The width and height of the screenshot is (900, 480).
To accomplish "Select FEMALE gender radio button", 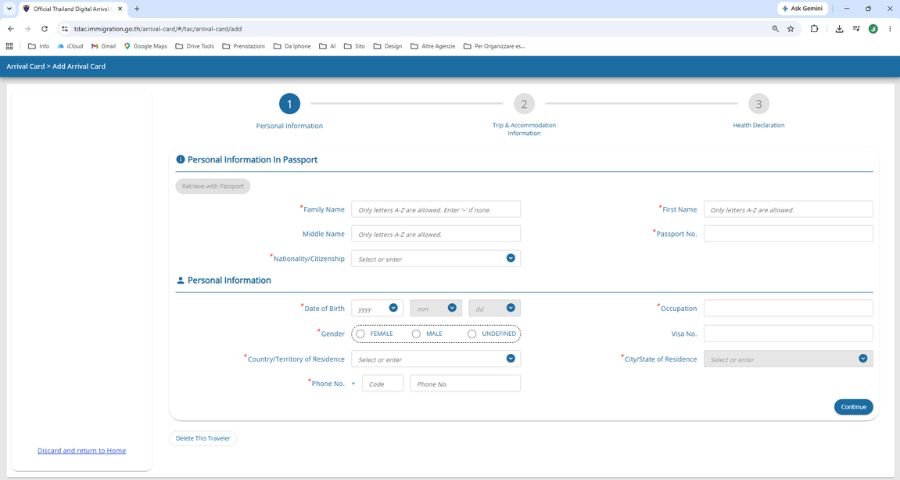I will tap(360, 334).
